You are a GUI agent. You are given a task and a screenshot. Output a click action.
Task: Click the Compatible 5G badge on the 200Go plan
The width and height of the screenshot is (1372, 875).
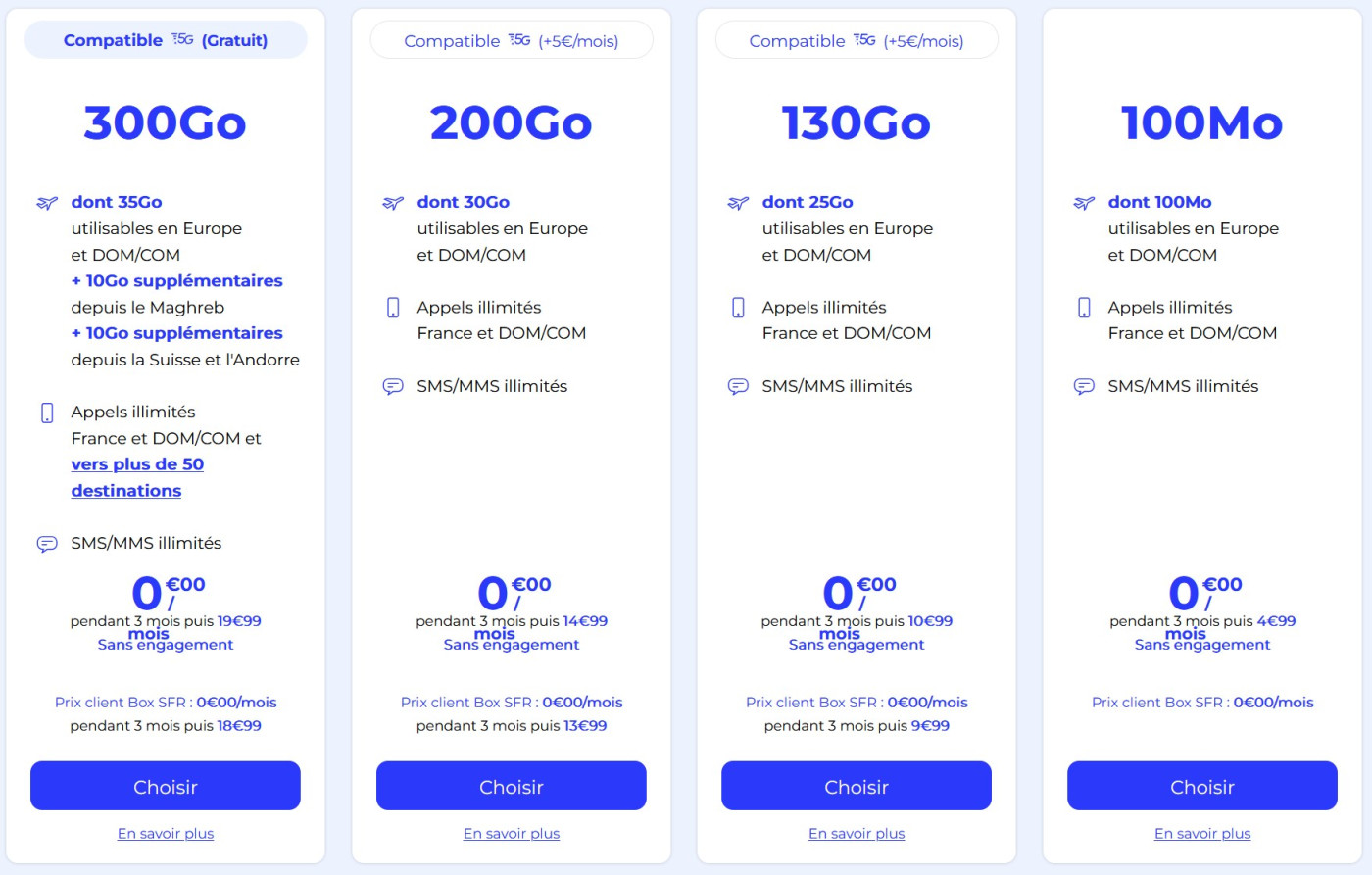[511, 40]
